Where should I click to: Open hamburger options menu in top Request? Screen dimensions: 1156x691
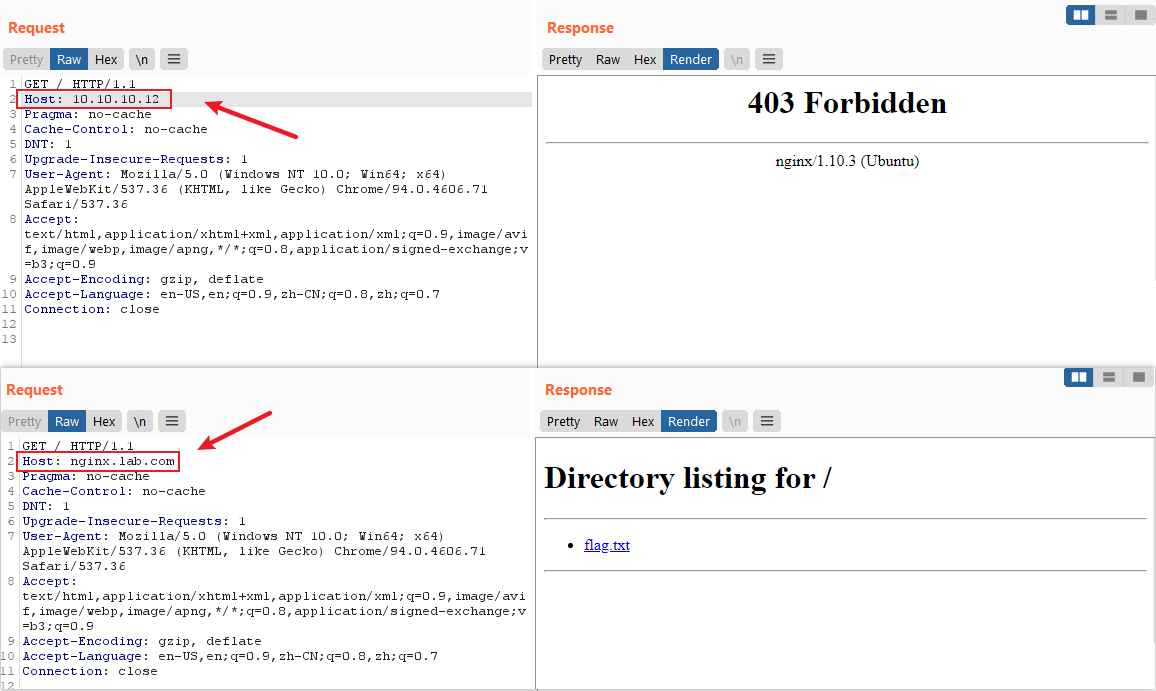click(x=174, y=59)
